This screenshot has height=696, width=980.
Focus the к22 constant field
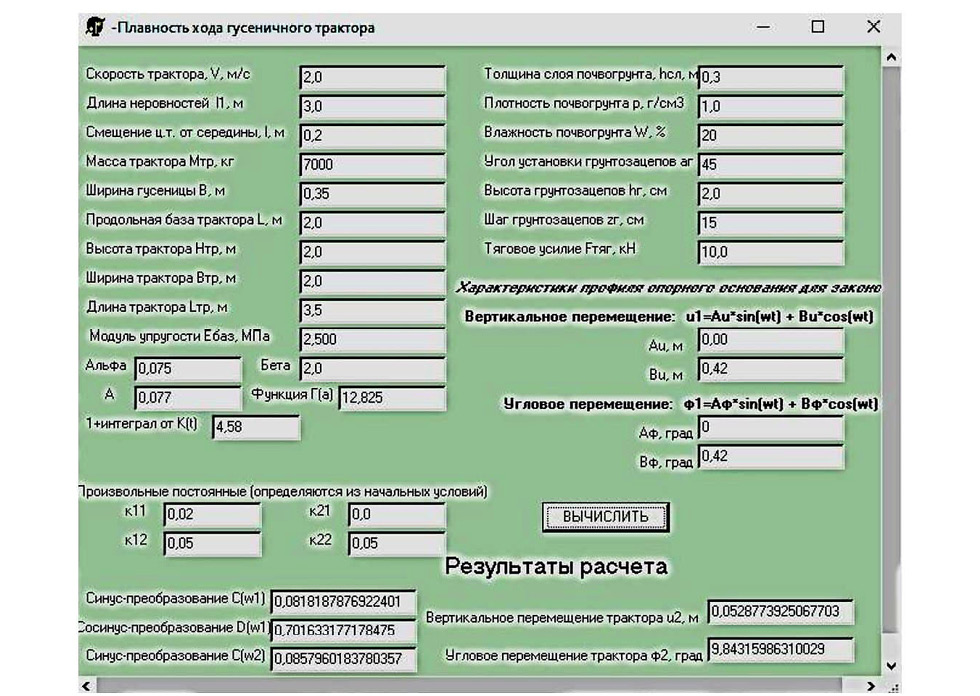pyautogui.click(x=396, y=544)
